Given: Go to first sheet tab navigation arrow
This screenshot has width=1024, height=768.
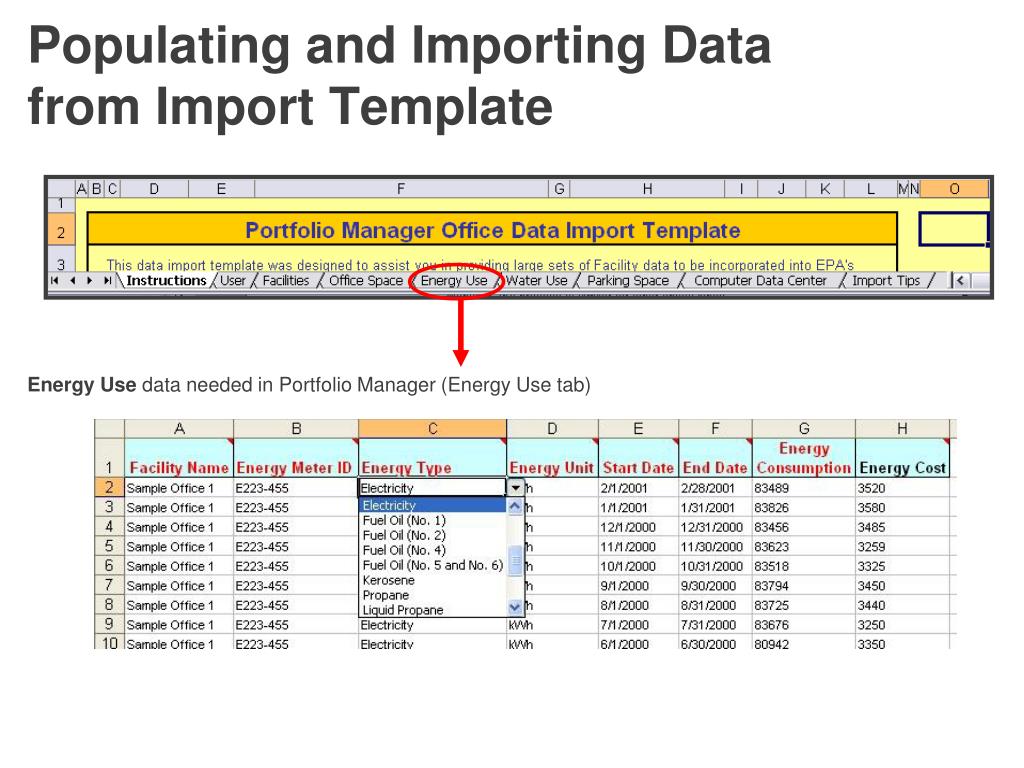Looking at the screenshot, I should 55,281.
